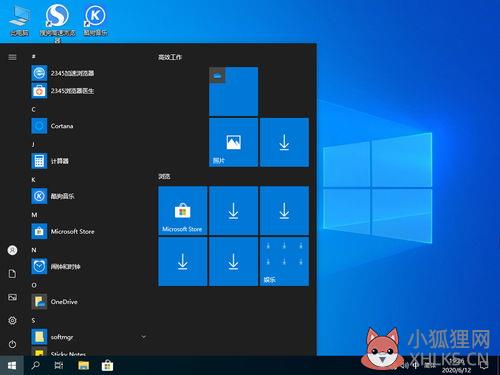This screenshot has height=375, width=500.
Task: Launch 酷狗音乐 from the app list
Action: (x=89, y=196)
